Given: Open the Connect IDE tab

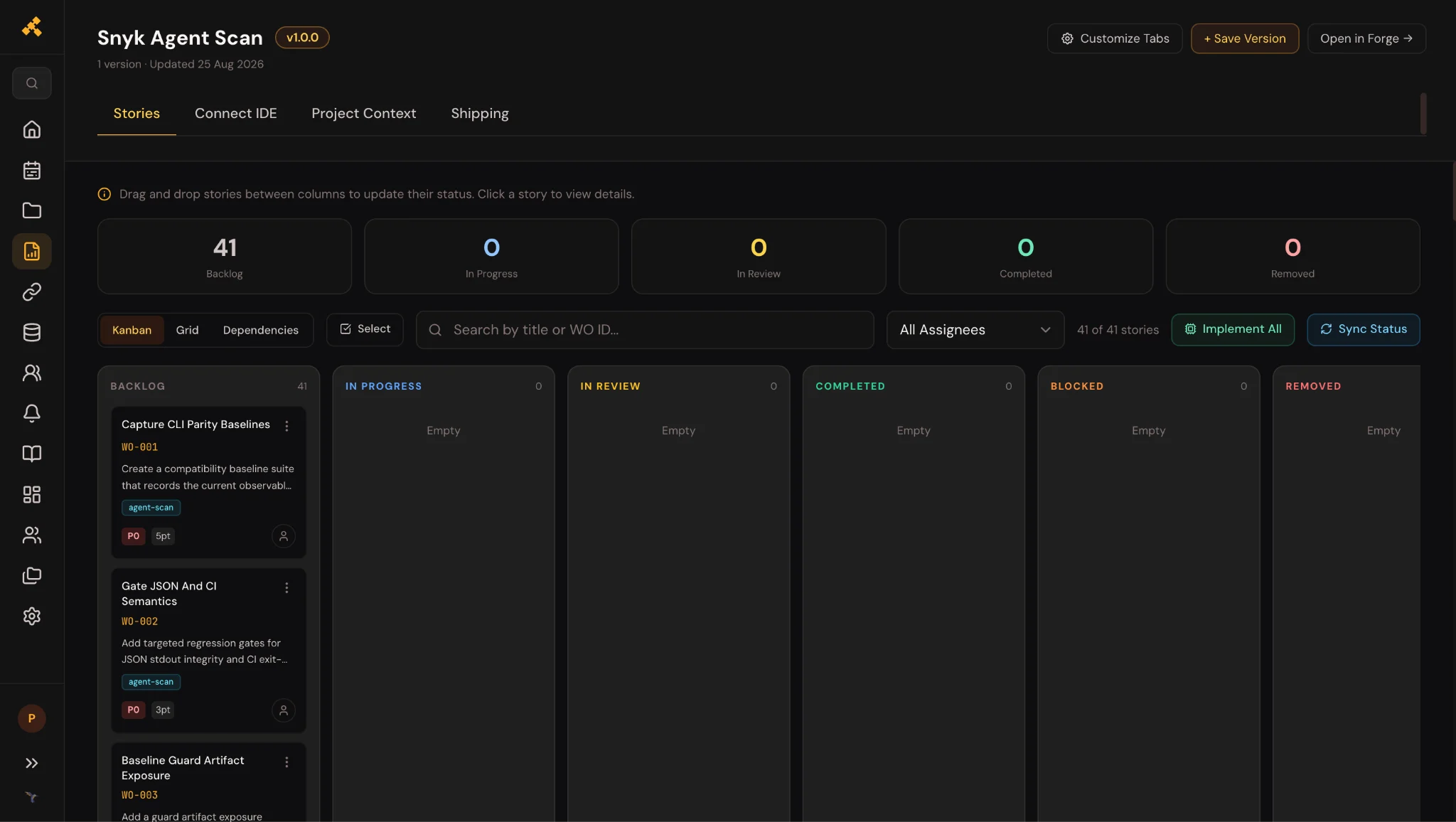Looking at the screenshot, I should click(236, 114).
